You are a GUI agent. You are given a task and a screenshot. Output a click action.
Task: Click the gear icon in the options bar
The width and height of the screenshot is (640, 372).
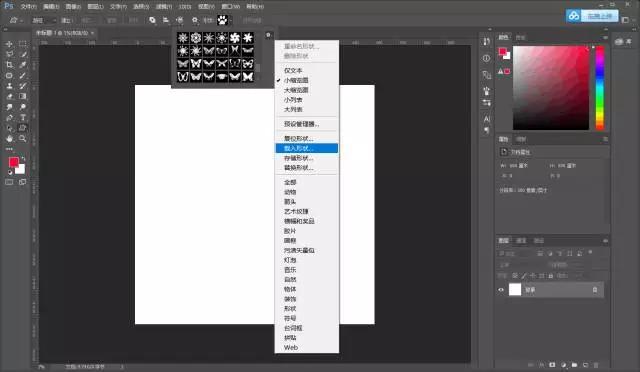click(195, 20)
